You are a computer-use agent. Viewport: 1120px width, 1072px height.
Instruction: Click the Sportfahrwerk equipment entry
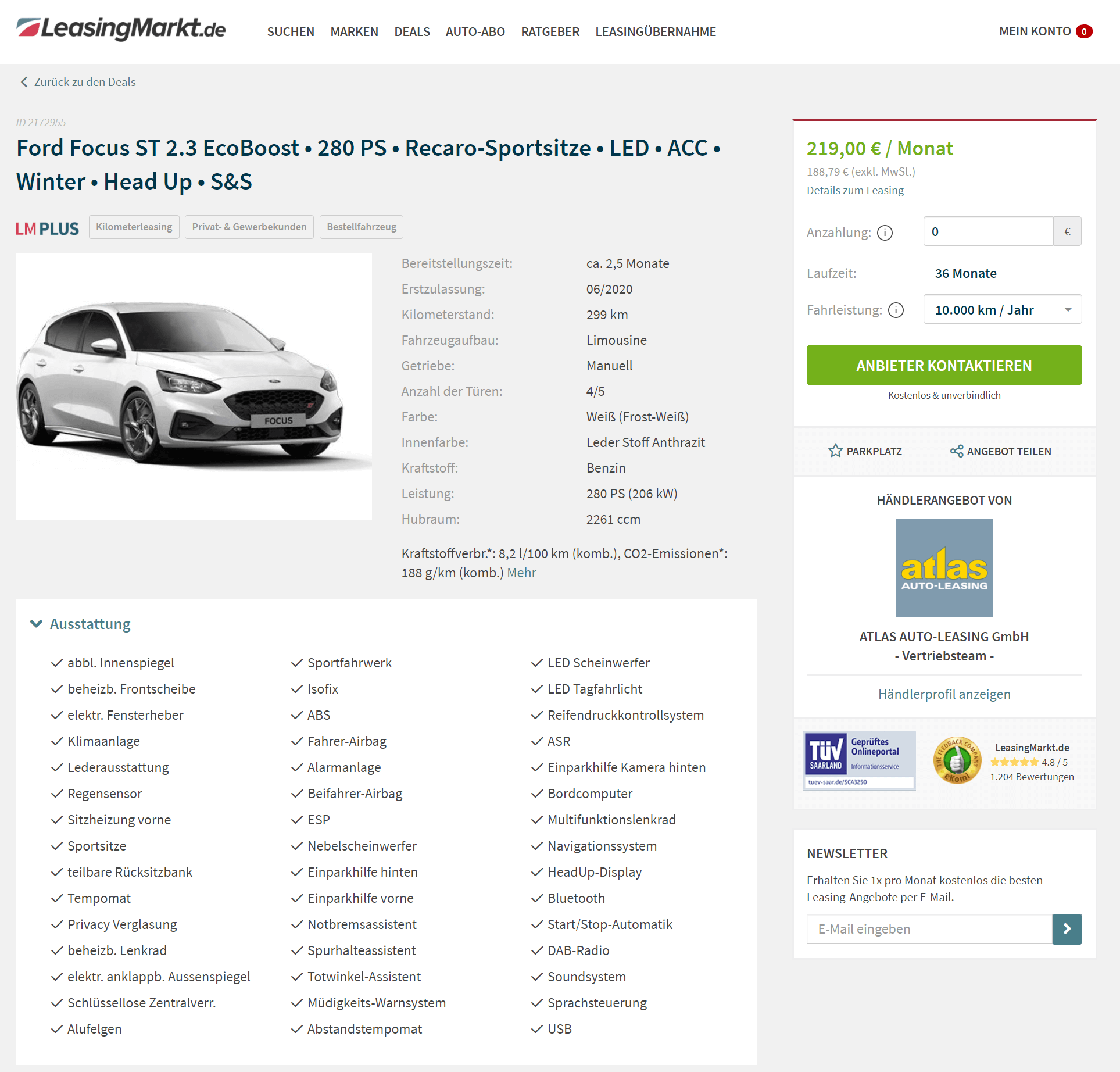pos(349,663)
